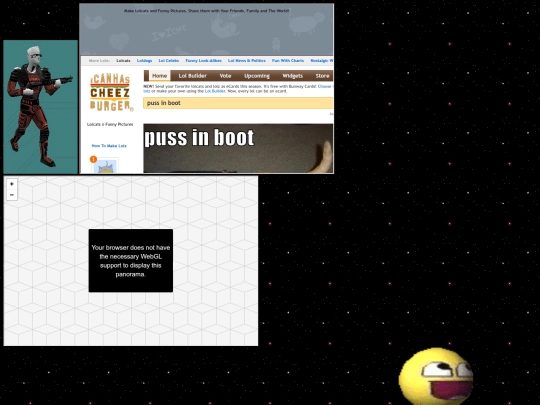Open the Lol Builder tab
Viewport: 540px width, 405px height.
tap(193, 76)
